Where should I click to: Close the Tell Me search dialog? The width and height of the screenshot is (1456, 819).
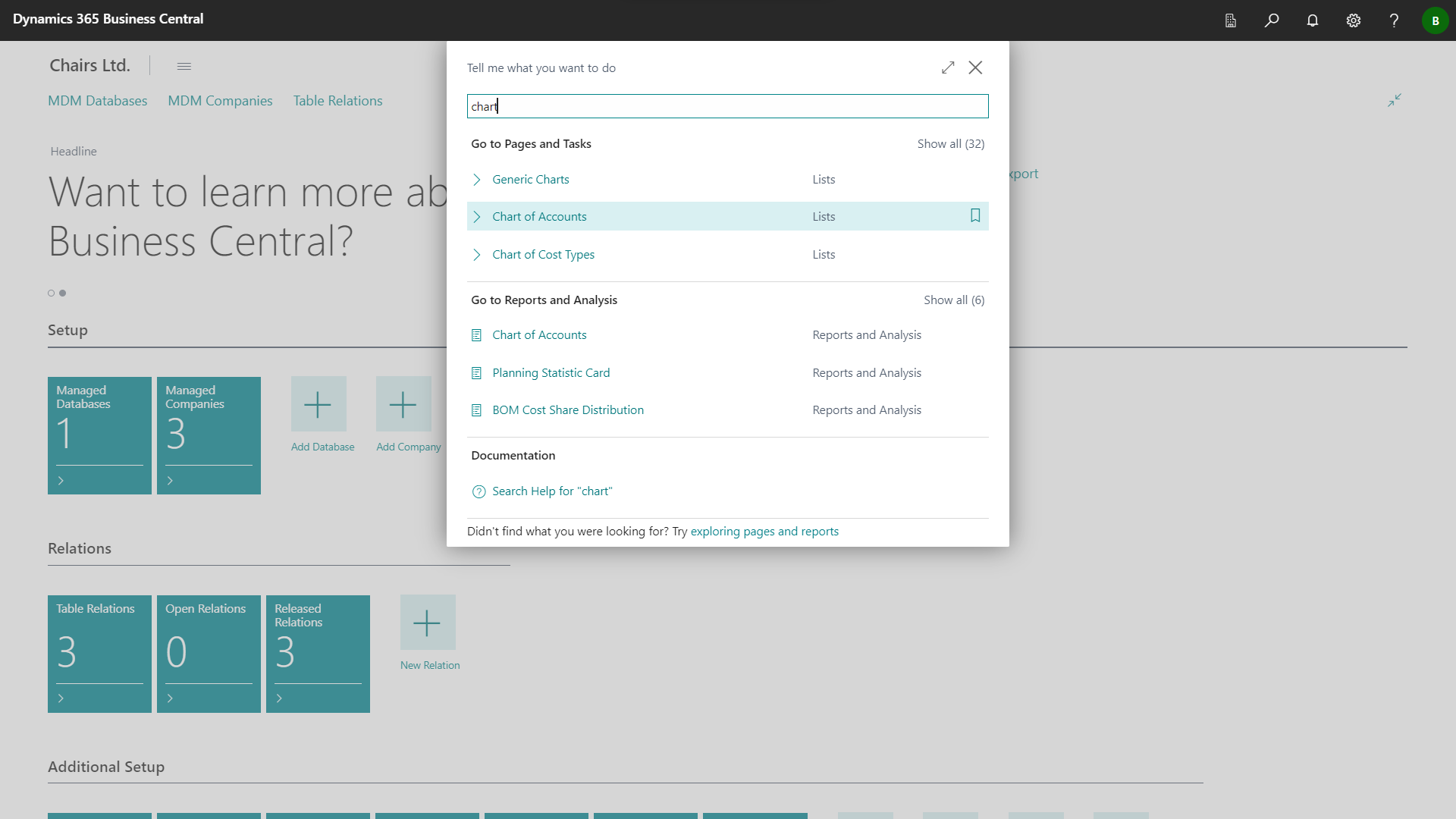pyautogui.click(x=975, y=67)
